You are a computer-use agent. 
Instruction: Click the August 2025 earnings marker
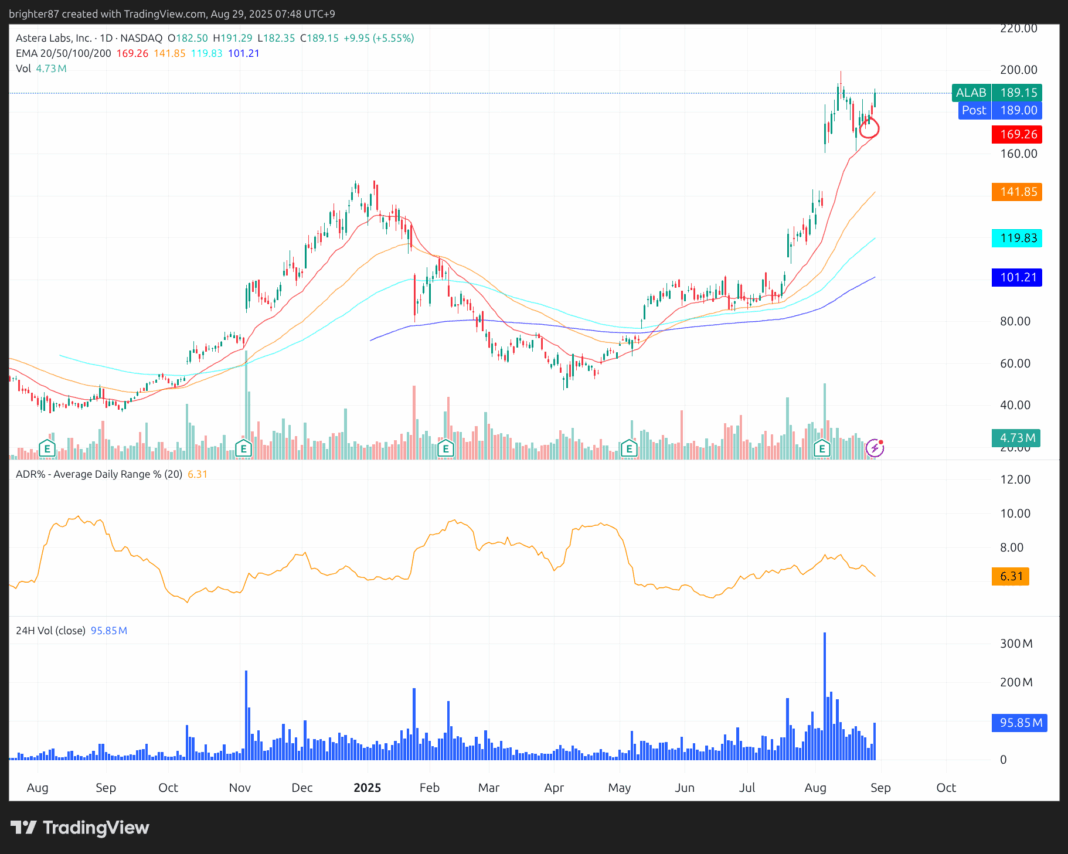pyautogui.click(x=822, y=449)
